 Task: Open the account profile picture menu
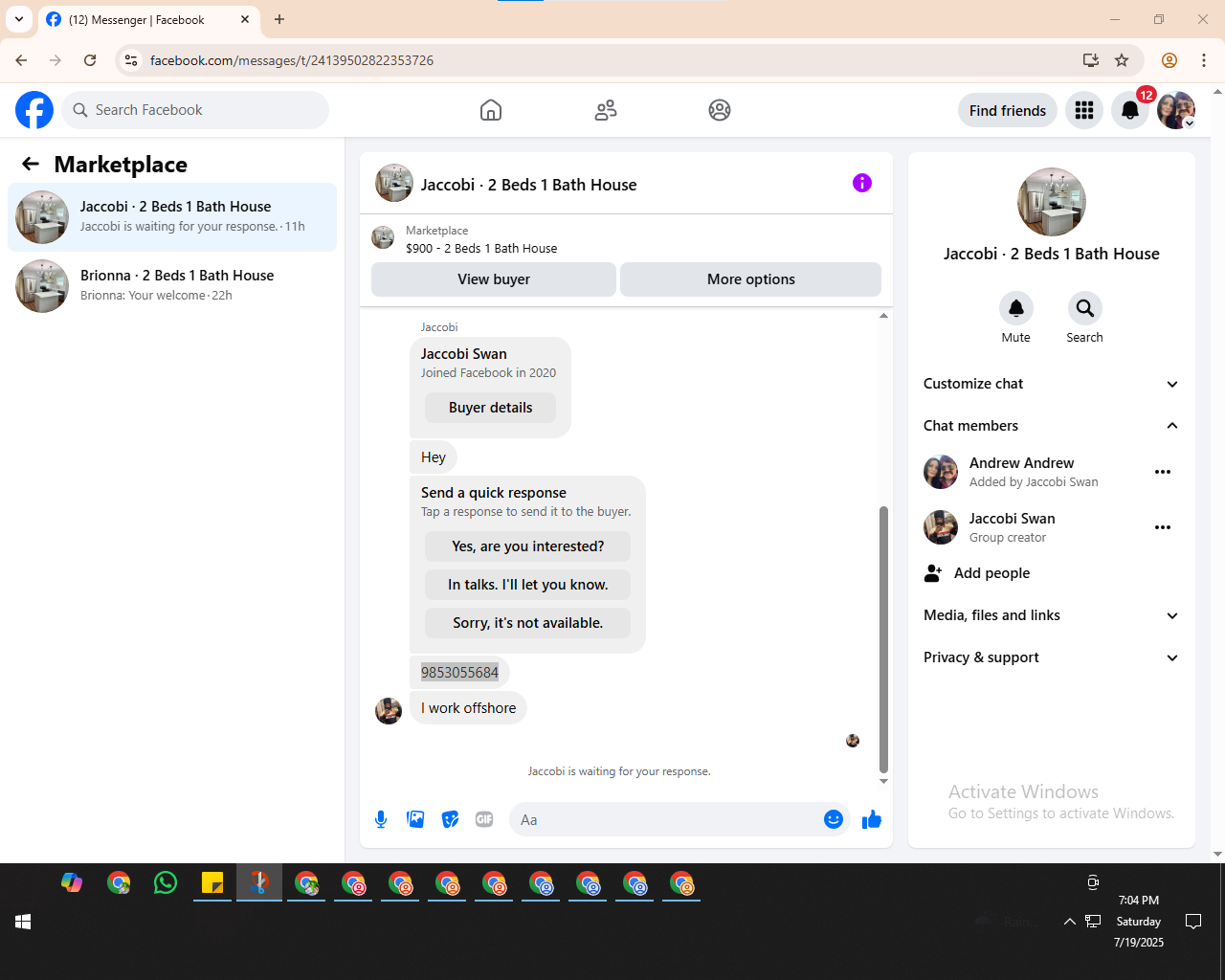coord(1176,110)
